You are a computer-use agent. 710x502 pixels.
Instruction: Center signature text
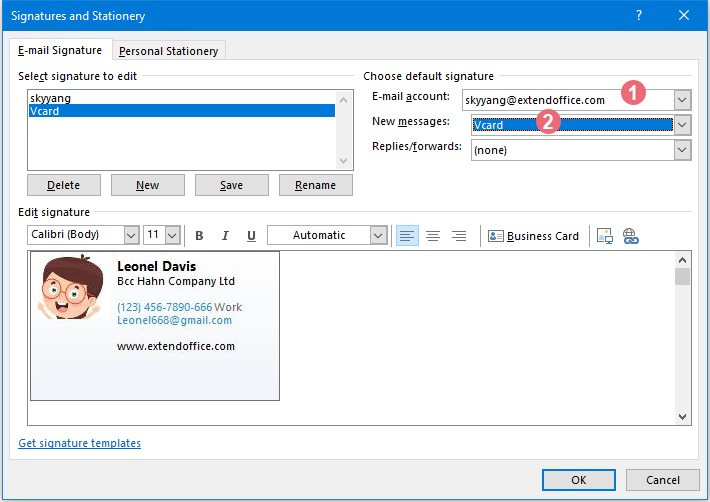[433, 235]
